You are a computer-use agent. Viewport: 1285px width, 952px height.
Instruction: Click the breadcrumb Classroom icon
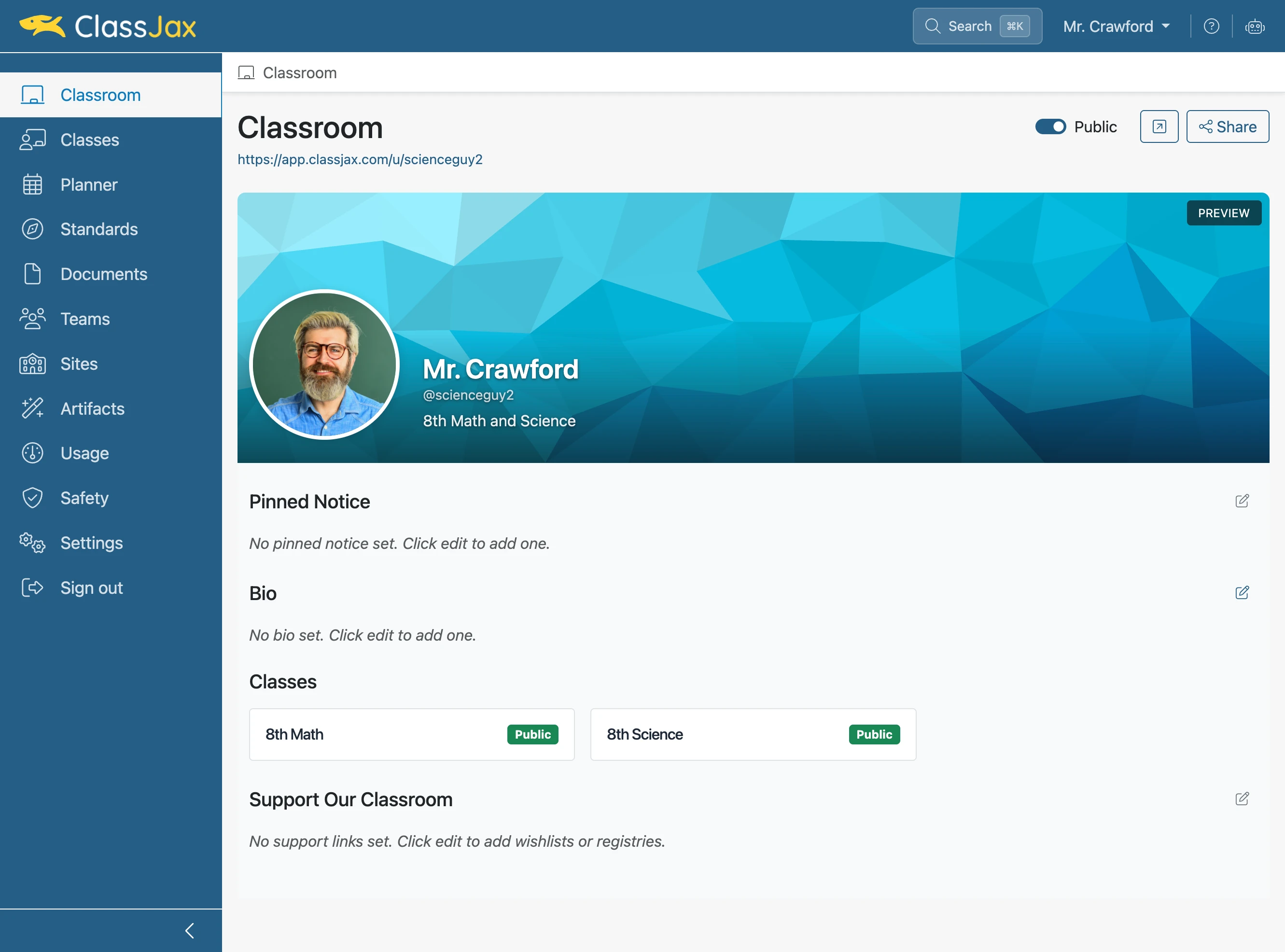(246, 72)
